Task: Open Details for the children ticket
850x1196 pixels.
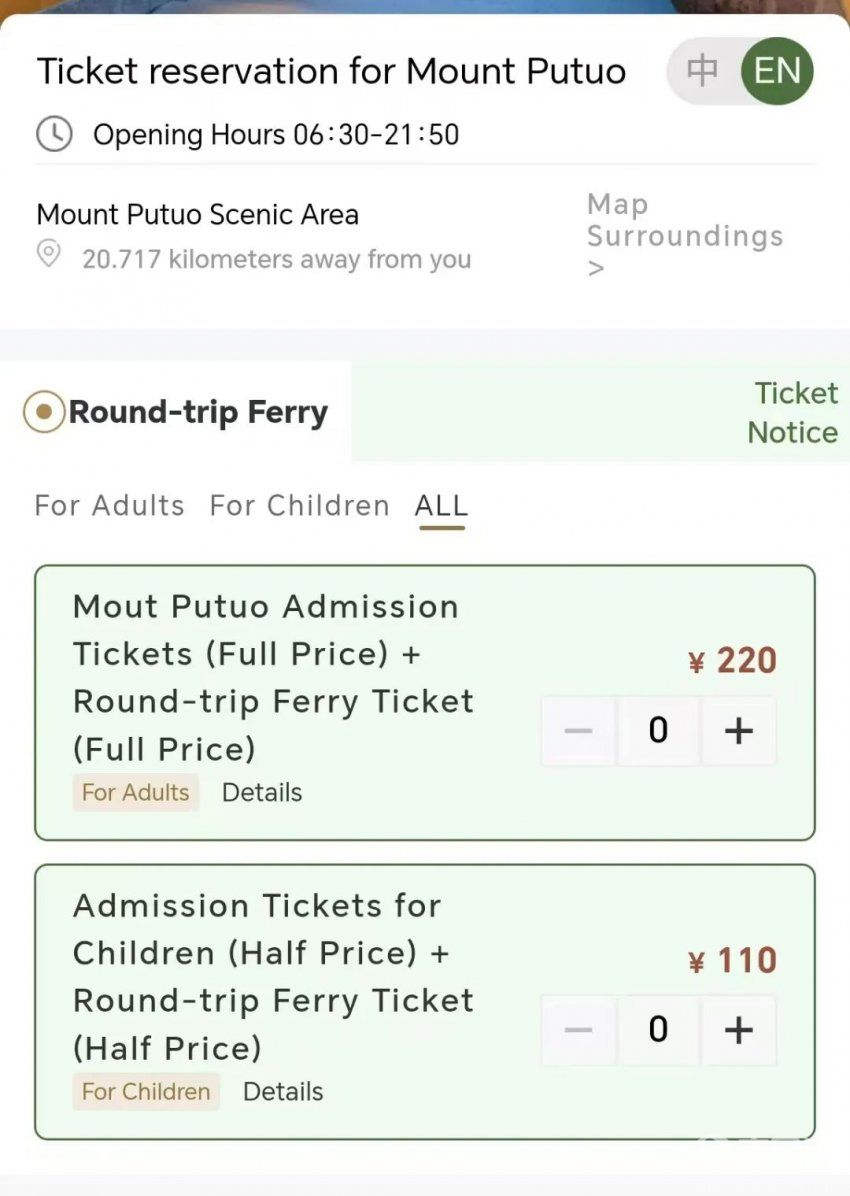Action: (x=283, y=1092)
